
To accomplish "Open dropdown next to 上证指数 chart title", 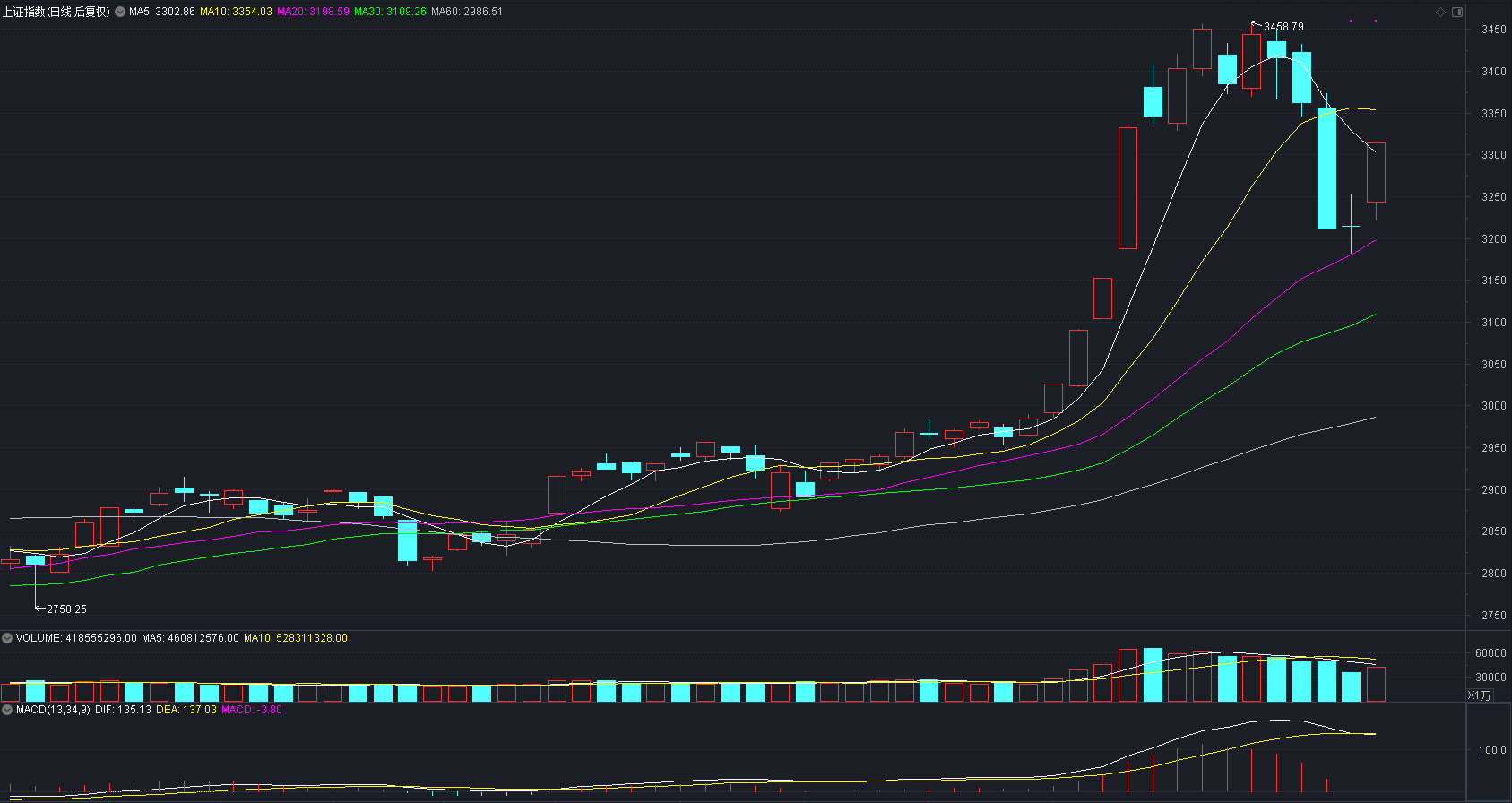I will coord(120,12).
